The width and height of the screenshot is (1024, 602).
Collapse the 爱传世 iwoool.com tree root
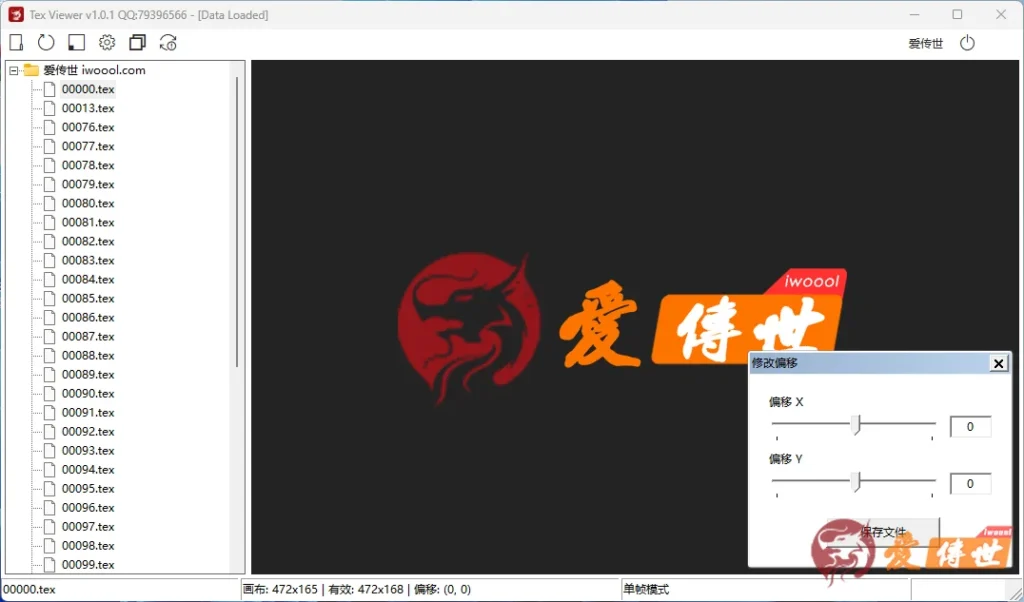14,71
